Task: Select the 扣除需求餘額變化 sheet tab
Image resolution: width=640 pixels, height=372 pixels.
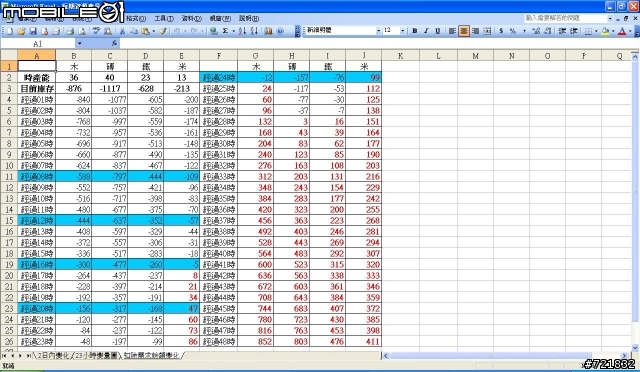Action: pos(151,356)
